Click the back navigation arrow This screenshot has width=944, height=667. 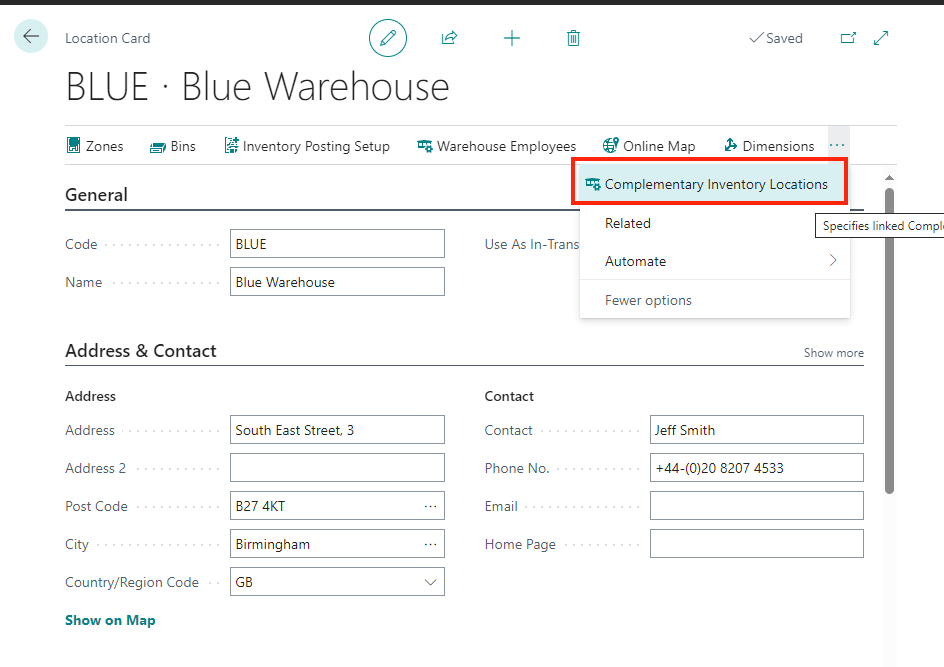(30, 36)
